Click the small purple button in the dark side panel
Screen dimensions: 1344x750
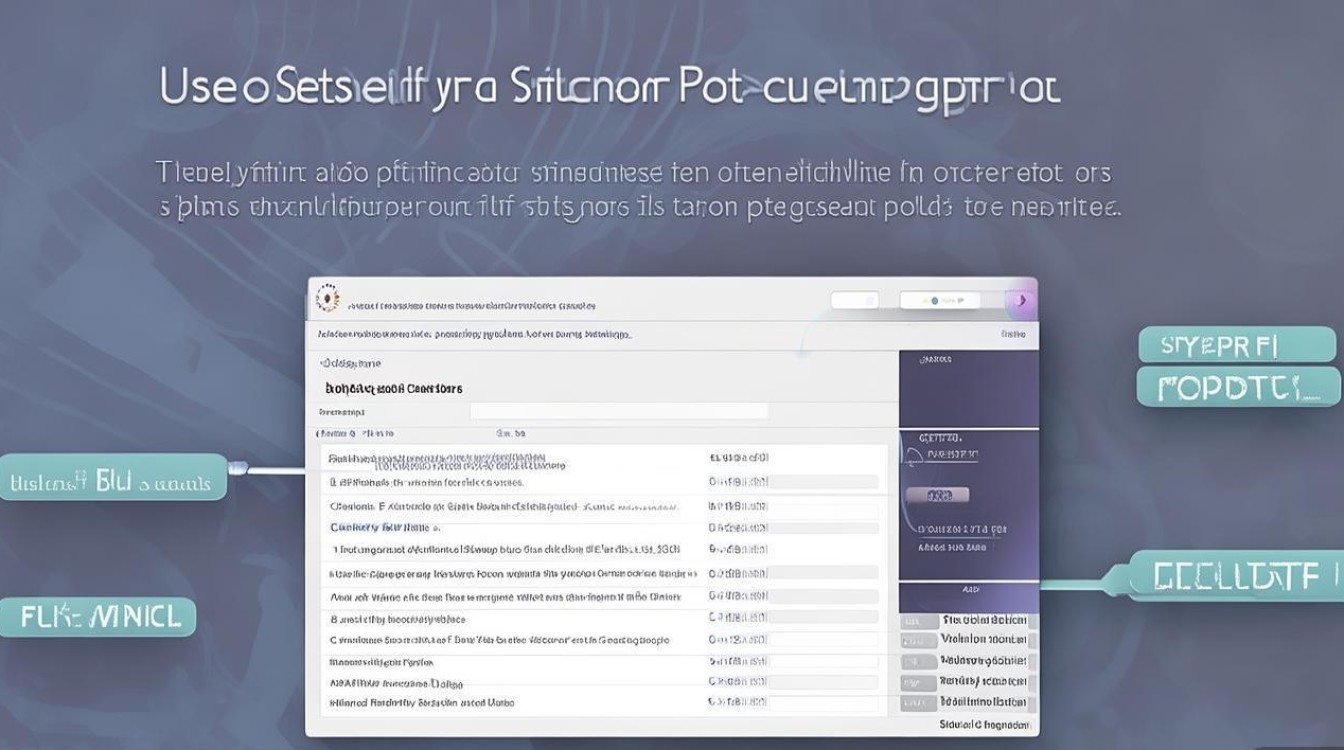[936, 495]
